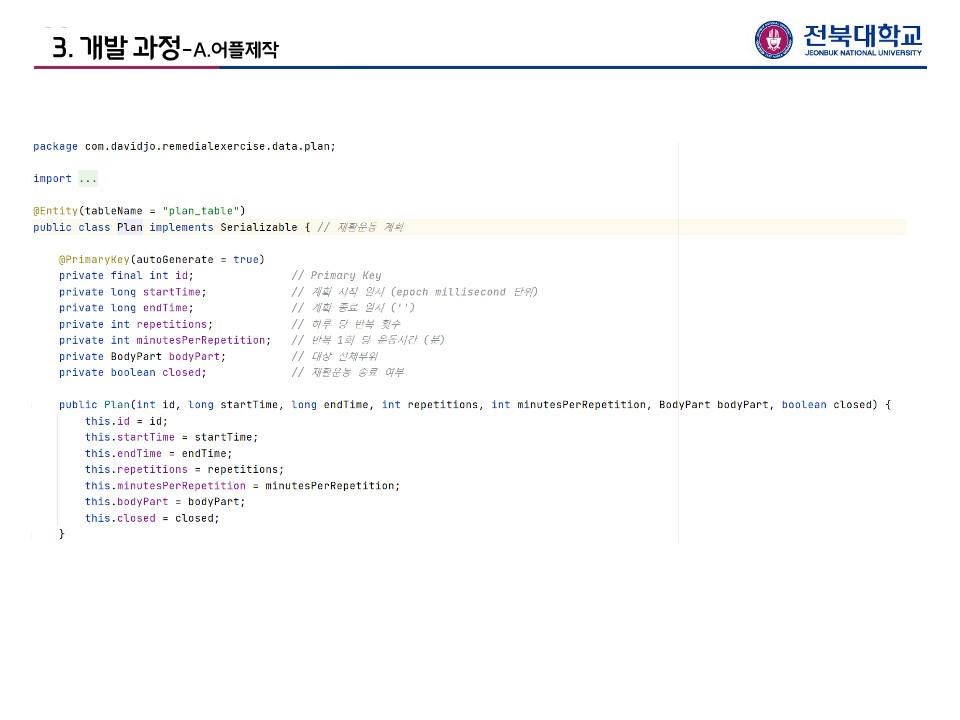The width and height of the screenshot is (960, 720).
Task: Place cursor on the package declaration line
Action: (184, 146)
